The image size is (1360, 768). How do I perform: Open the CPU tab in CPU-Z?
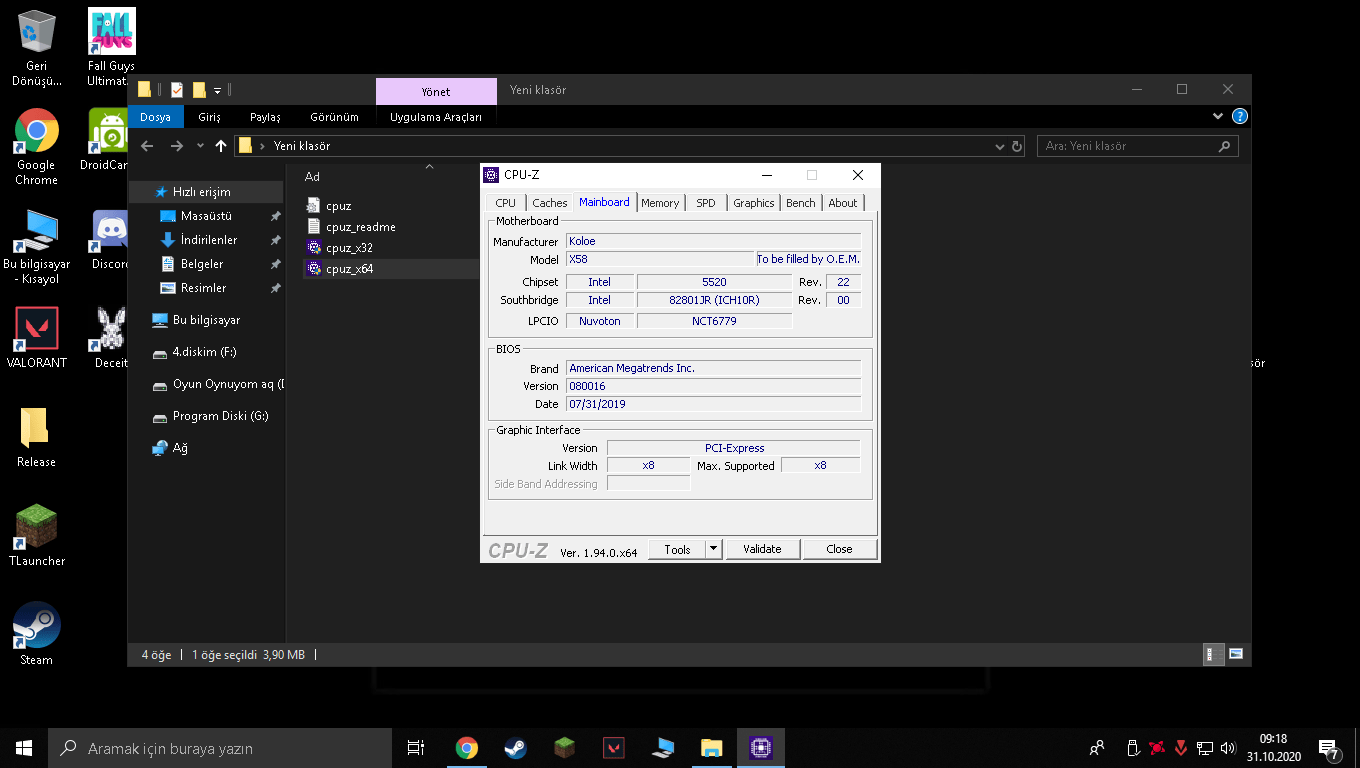(506, 203)
